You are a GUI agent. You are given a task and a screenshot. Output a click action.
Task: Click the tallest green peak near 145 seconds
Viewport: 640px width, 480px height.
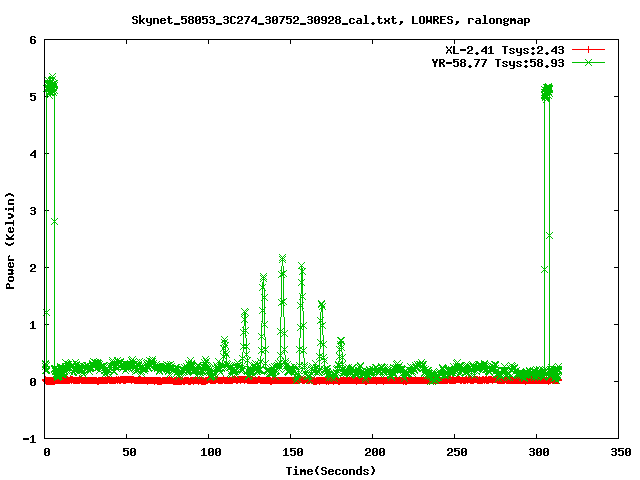pos(282,310)
